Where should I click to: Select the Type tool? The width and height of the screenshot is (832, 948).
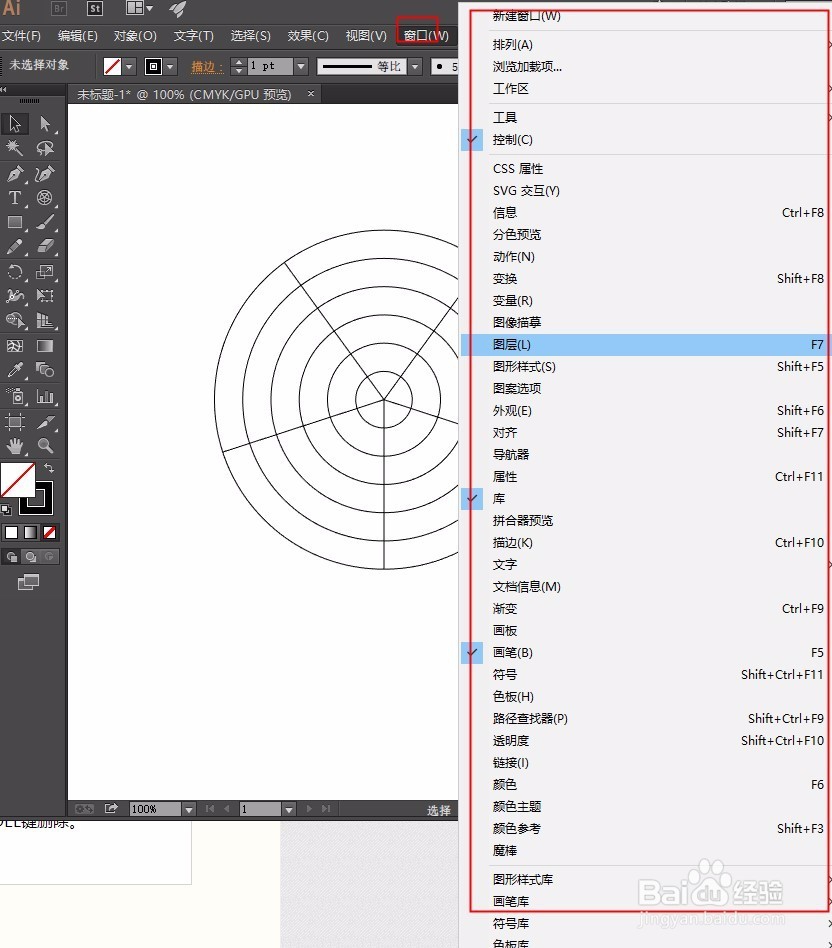coord(15,198)
